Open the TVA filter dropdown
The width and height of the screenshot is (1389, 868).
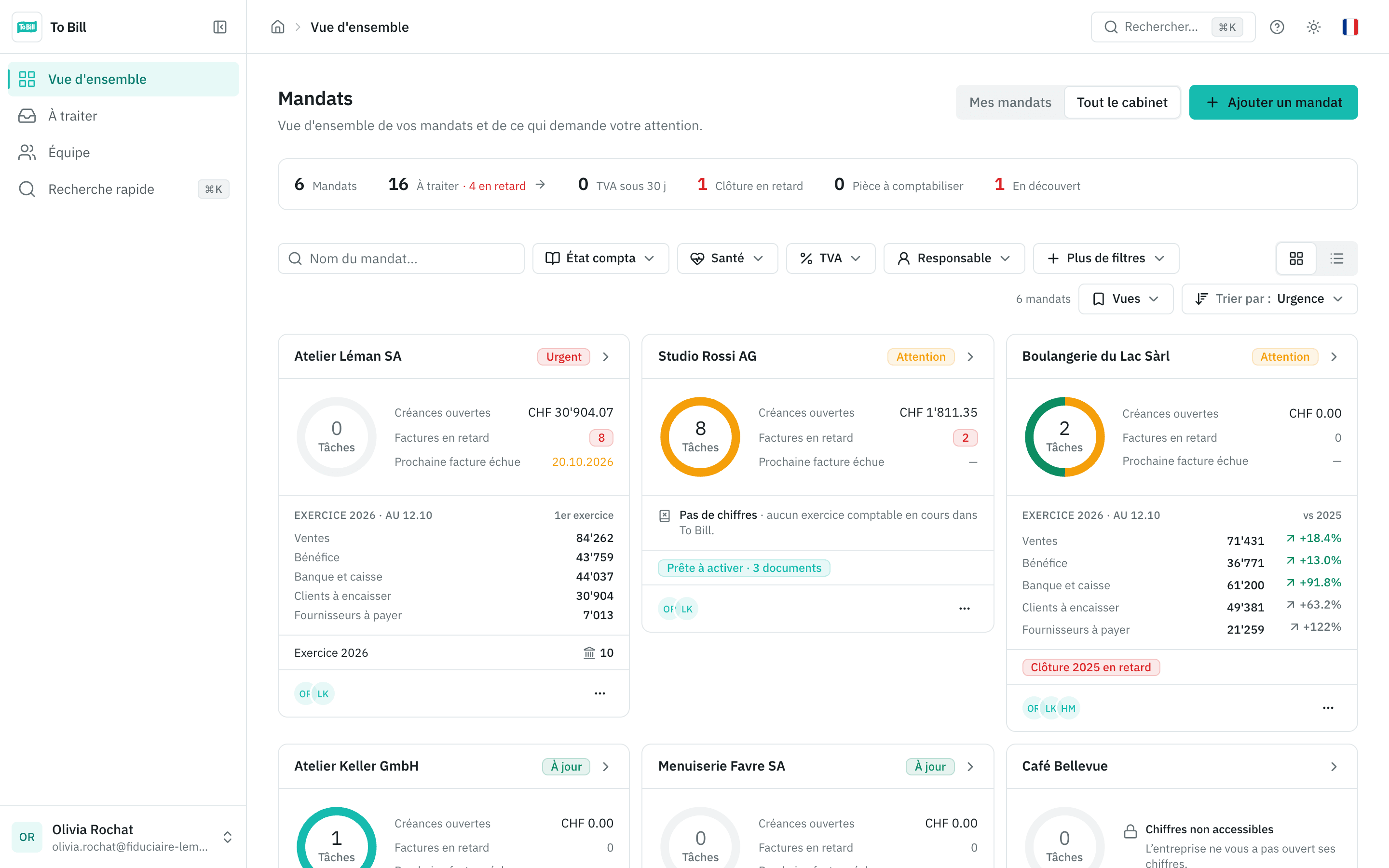click(x=831, y=258)
